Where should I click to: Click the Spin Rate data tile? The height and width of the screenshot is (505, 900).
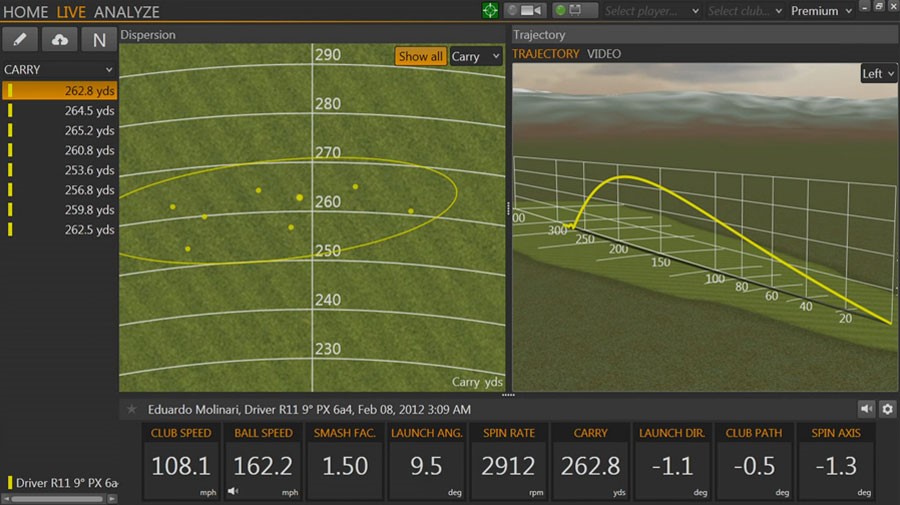point(509,461)
